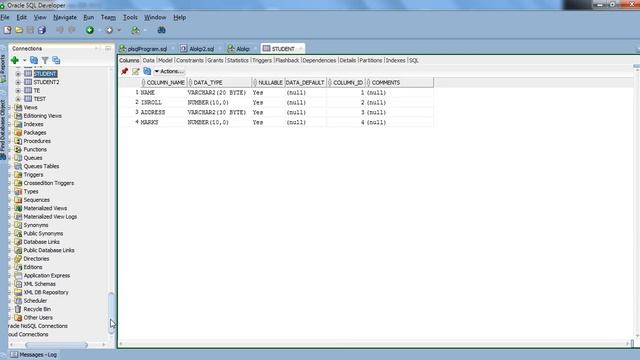Image resolution: width=640 pixels, height=360 pixels.
Task: Click the Connections panel horizontal scrollbar
Action: [56, 345]
